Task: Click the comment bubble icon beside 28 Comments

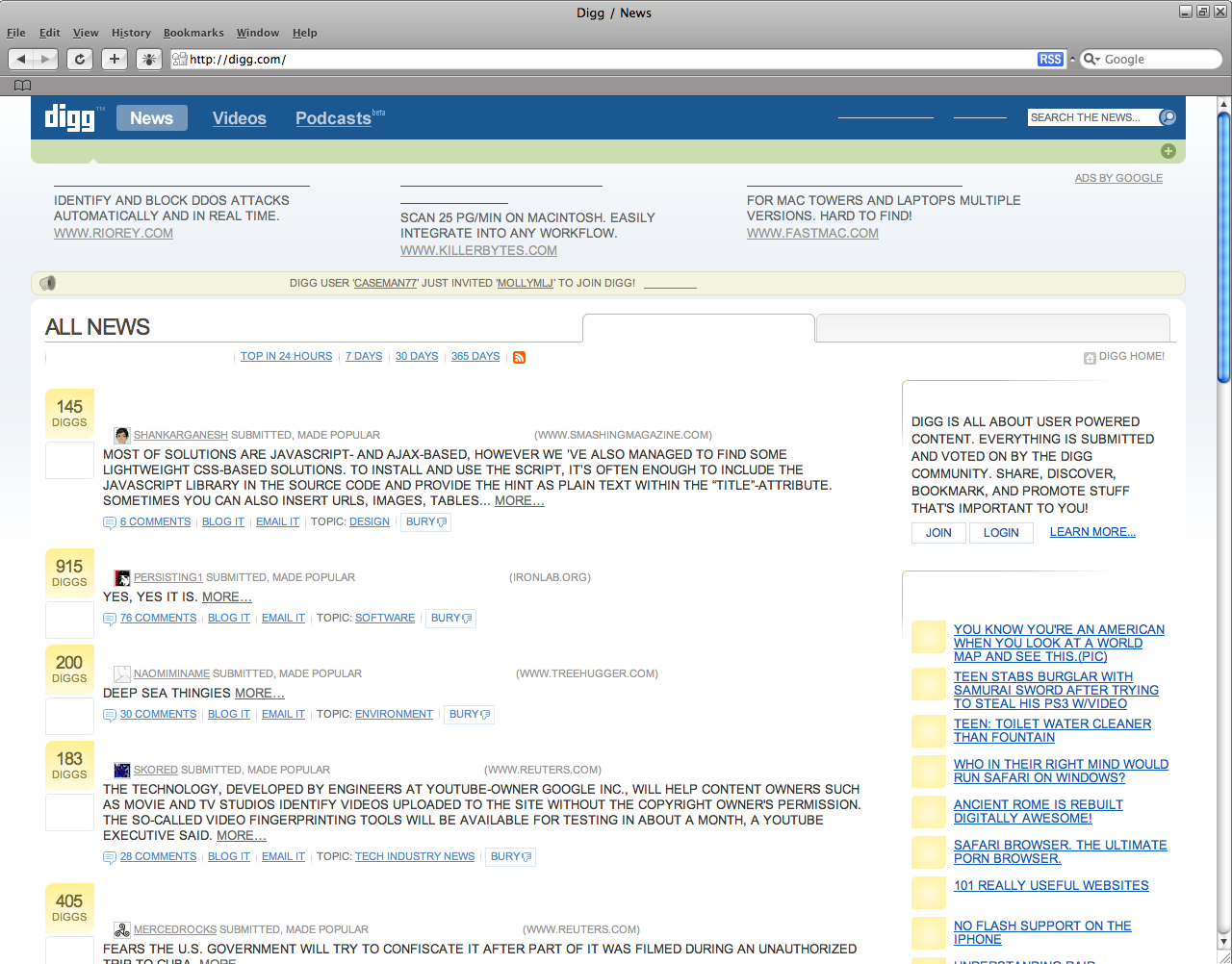Action: (110, 857)
